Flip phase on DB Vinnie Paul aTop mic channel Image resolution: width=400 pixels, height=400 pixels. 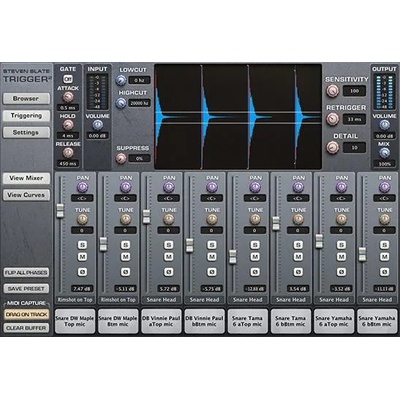[x=169, y=272]
